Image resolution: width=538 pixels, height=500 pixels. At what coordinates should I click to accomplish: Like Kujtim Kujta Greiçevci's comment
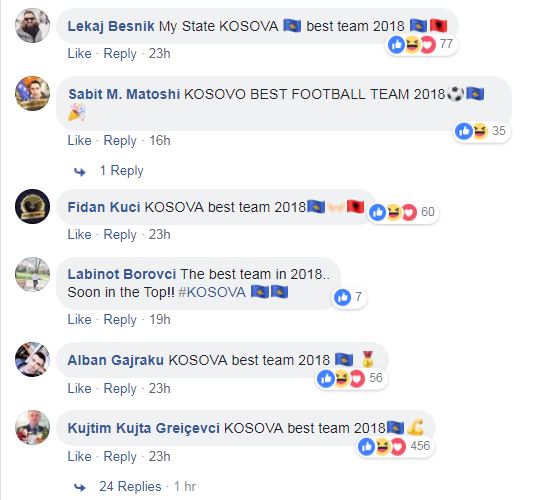click(x=80, y=456)
